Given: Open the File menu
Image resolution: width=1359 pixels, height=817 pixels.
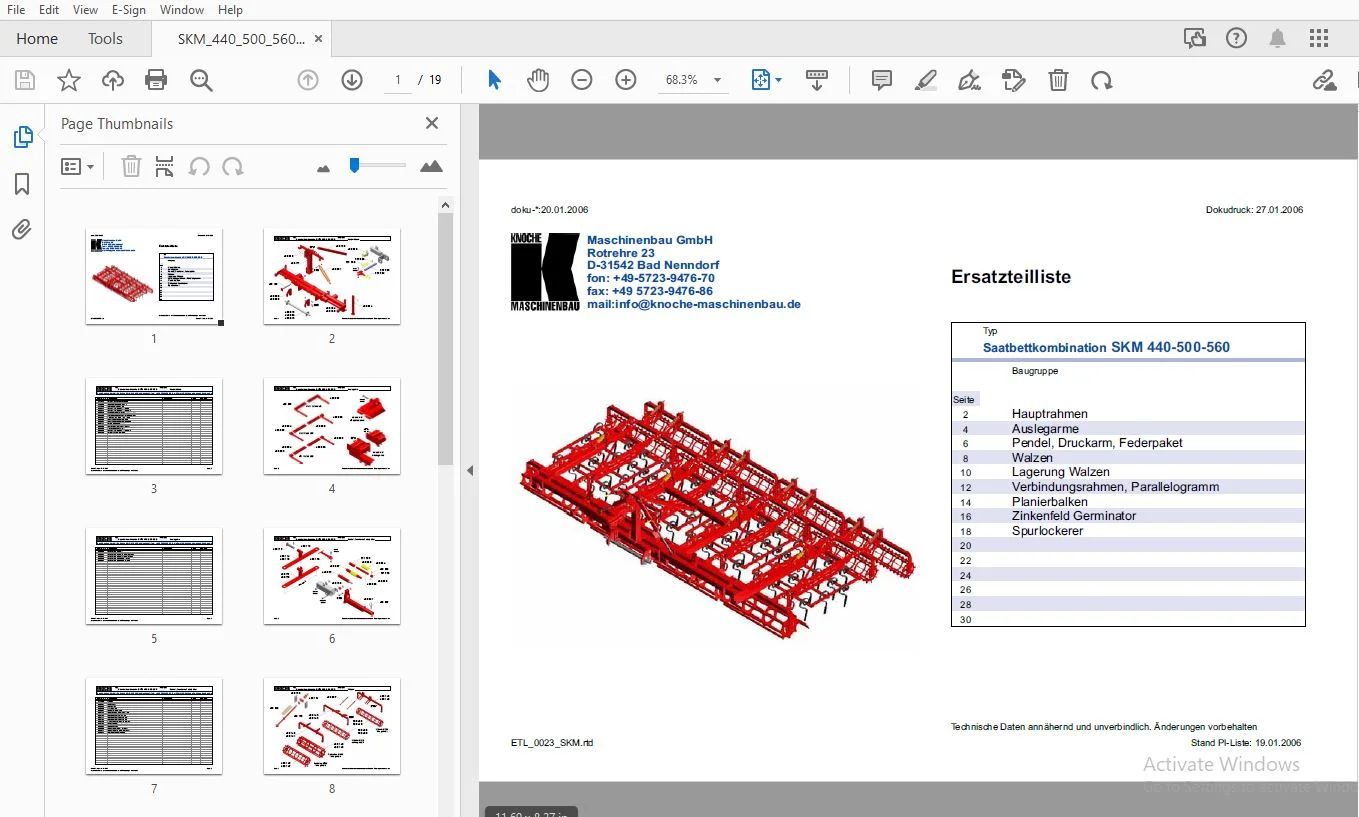Looking at the screenshot, I should [16, 9].
